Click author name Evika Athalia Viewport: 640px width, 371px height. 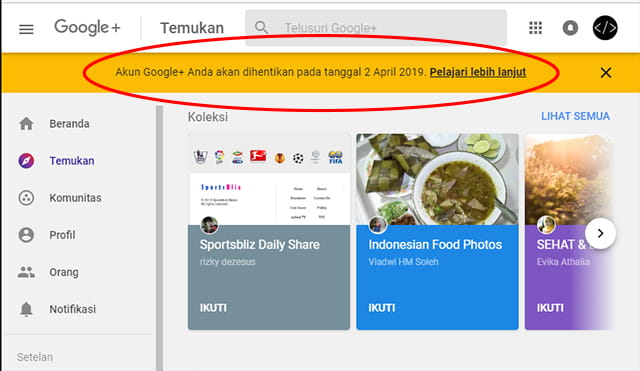[x=563, y=262]
